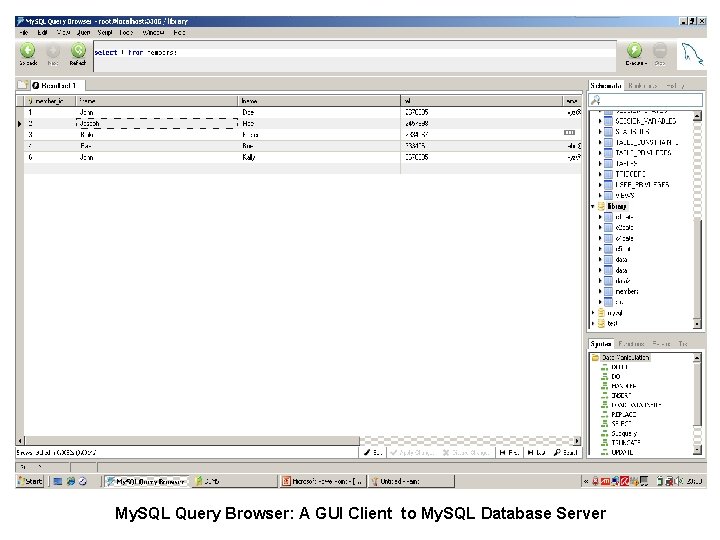Click the table icon beside TRIGGERS

pyautogui.click(x=608, y=174)
